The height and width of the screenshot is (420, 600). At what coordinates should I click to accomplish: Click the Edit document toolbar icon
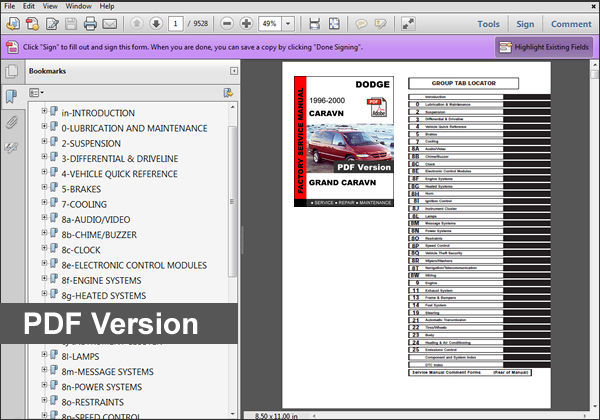click(52, 24)
